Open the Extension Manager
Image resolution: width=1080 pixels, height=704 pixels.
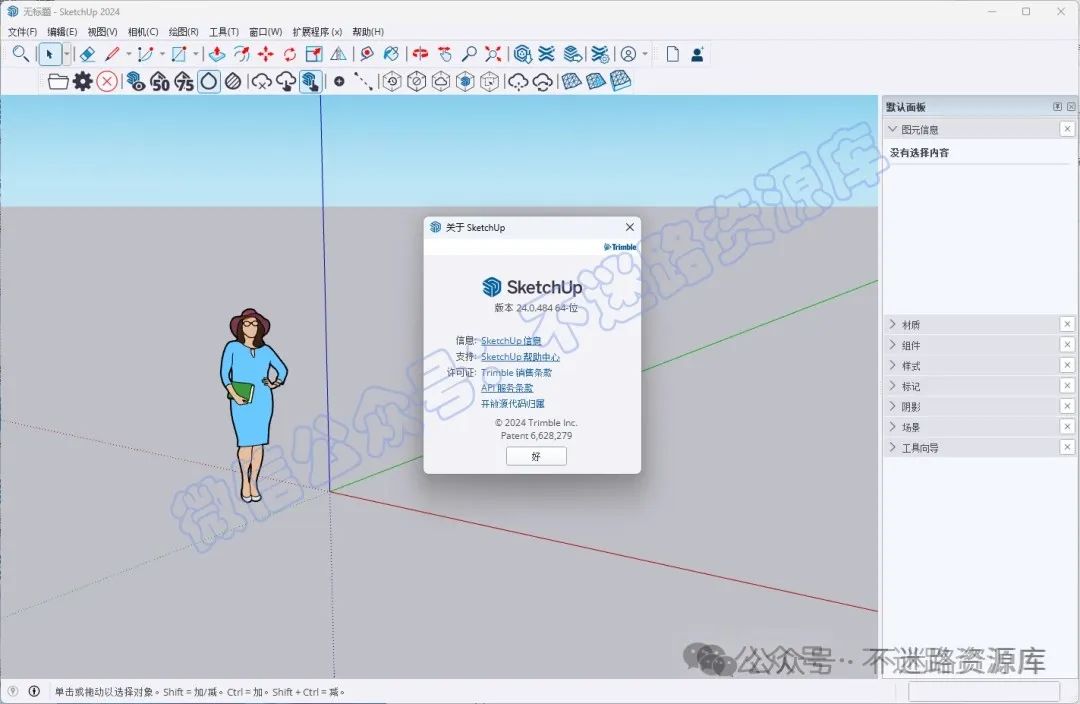tap(600, 54)
